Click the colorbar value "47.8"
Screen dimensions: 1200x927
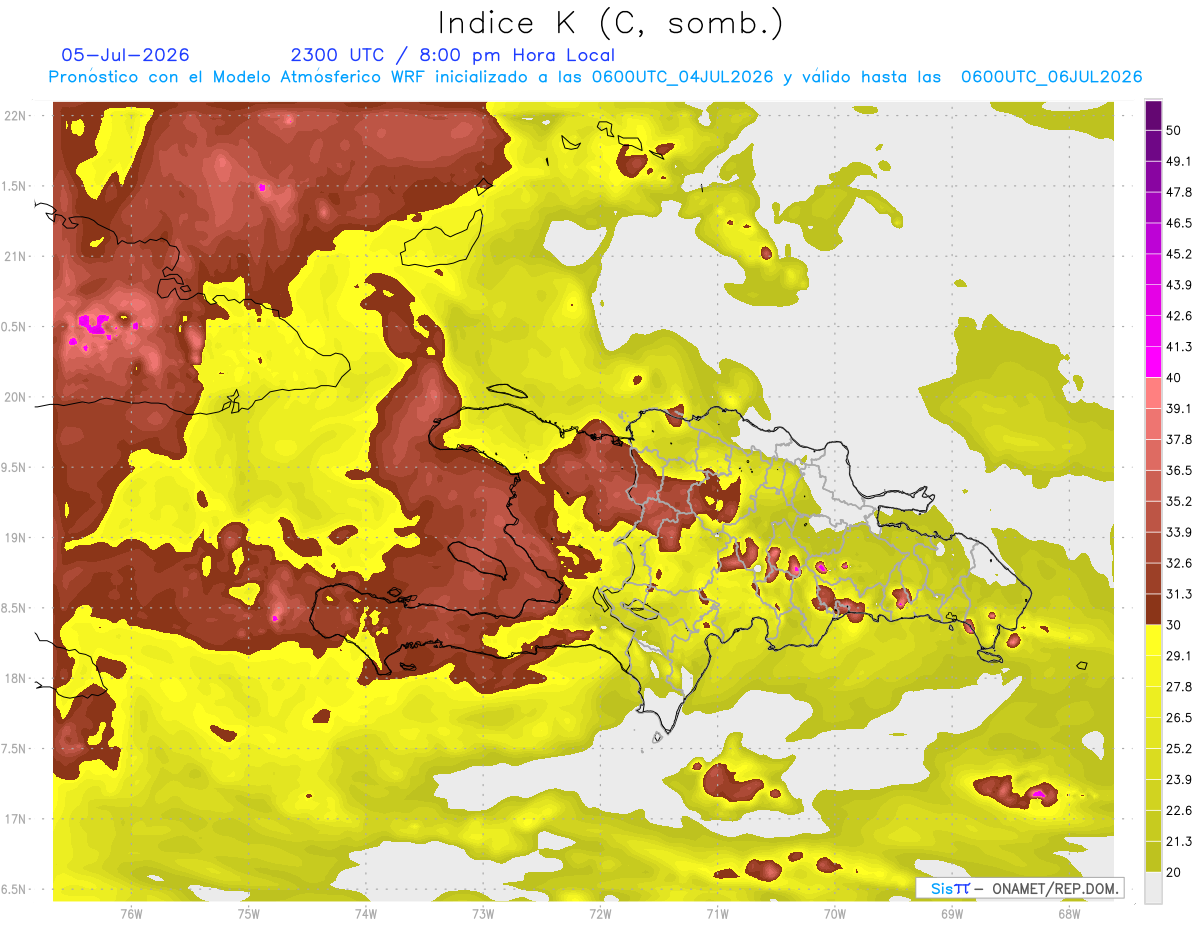[x=1180, y=192]
